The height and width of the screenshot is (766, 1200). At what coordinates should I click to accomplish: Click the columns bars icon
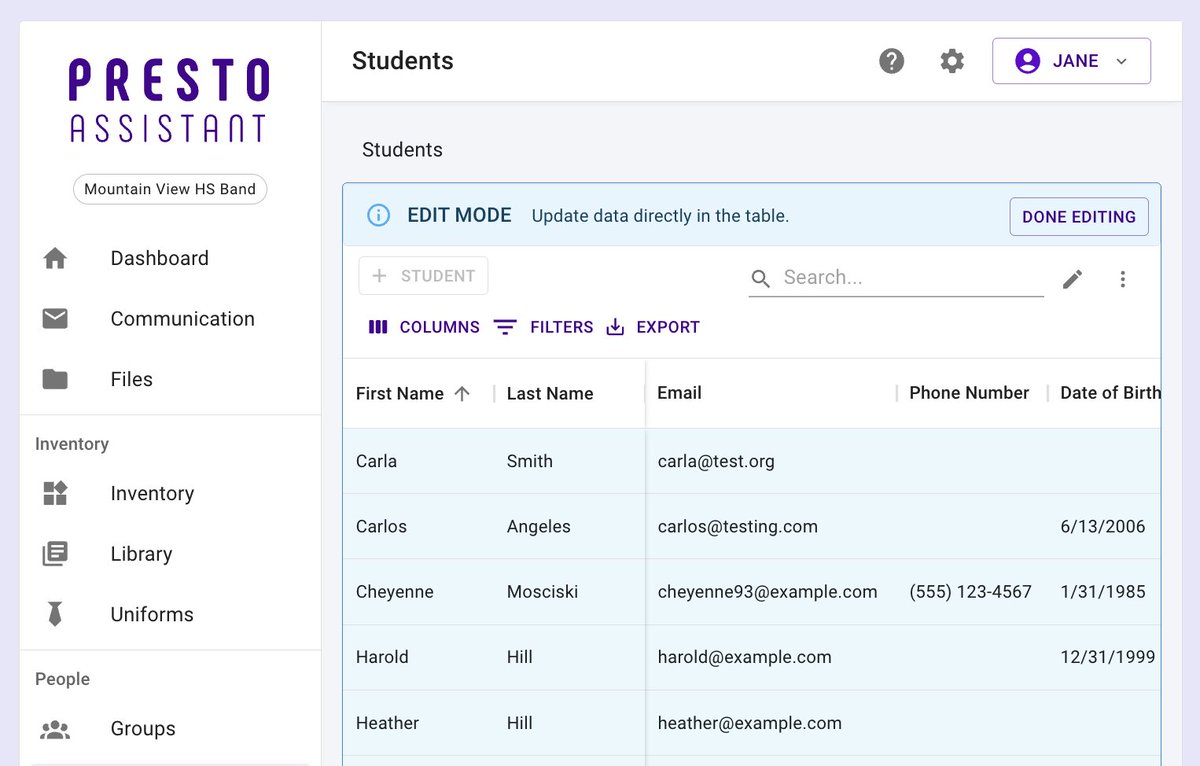click(x=378, y=327)
